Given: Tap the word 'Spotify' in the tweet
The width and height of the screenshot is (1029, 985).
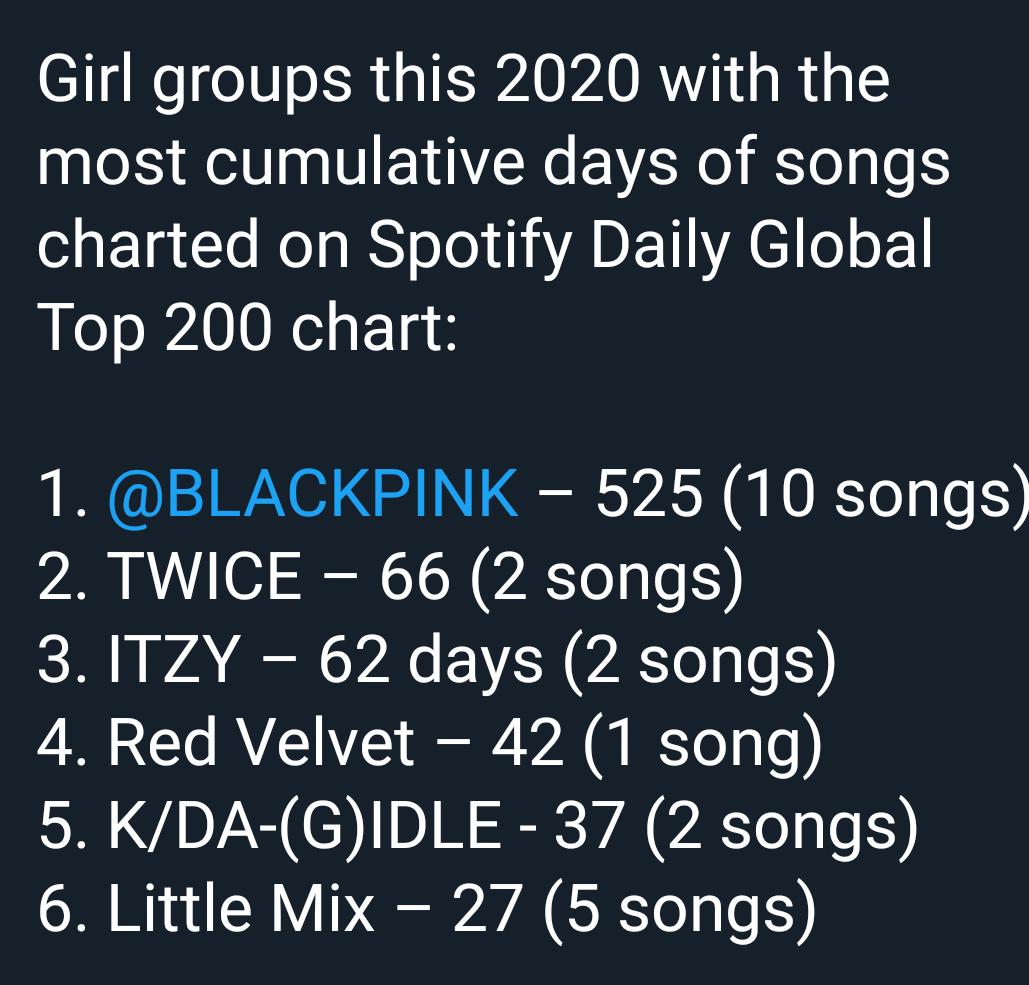Looking at the screenshot, I should pos(470,246).
